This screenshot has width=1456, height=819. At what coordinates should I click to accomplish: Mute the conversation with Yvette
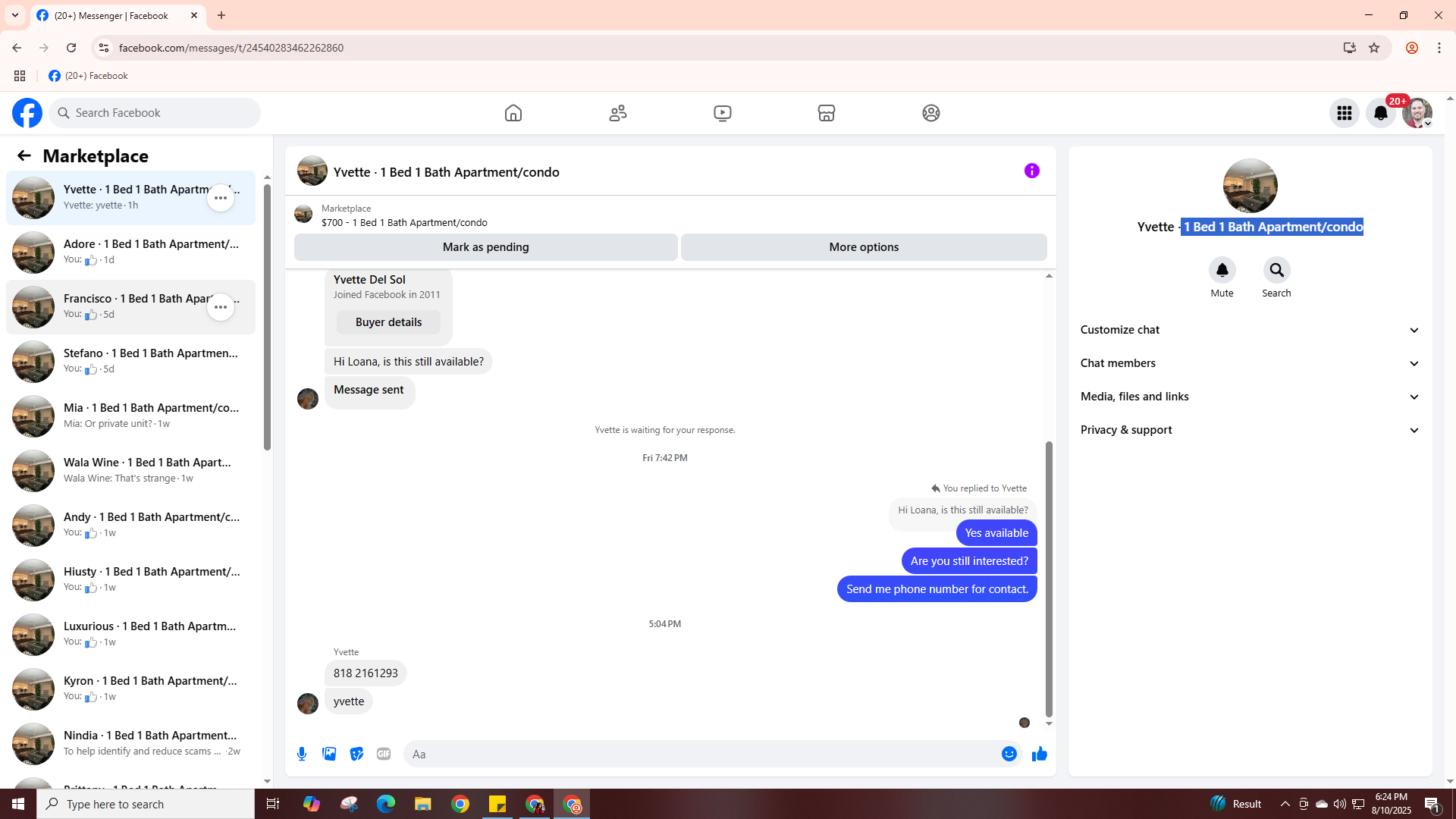tap(1222, 271)
